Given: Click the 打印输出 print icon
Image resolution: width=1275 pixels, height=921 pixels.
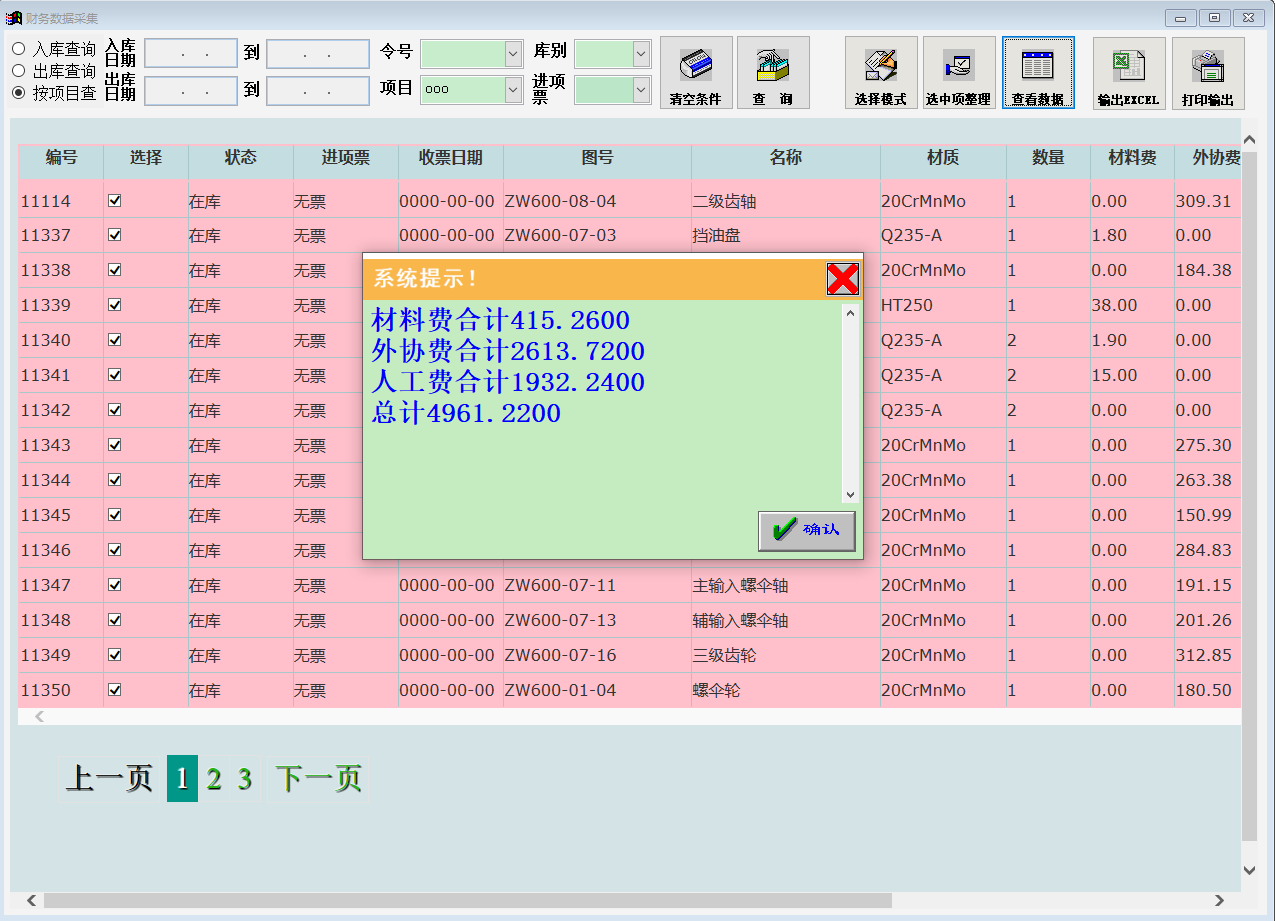Looking at the screenshot, I should click(1208, 72).
